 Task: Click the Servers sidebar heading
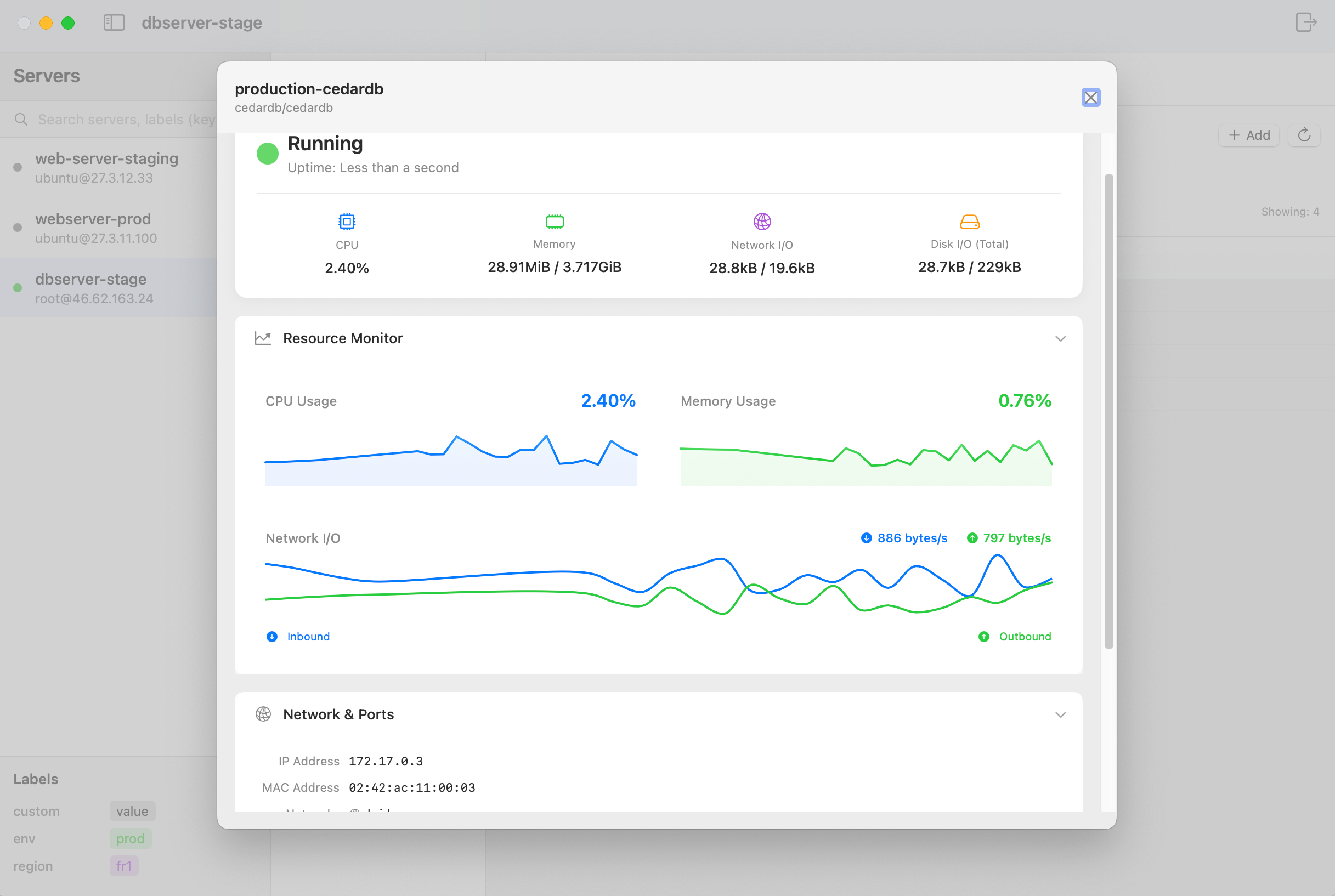[x=47, y=76]
